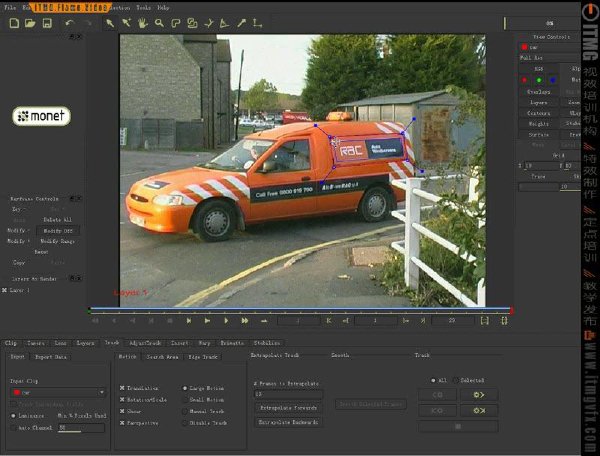Click the Step Forward to bar button
This screenshot has width=600, height=456.
tap(189, 321)
